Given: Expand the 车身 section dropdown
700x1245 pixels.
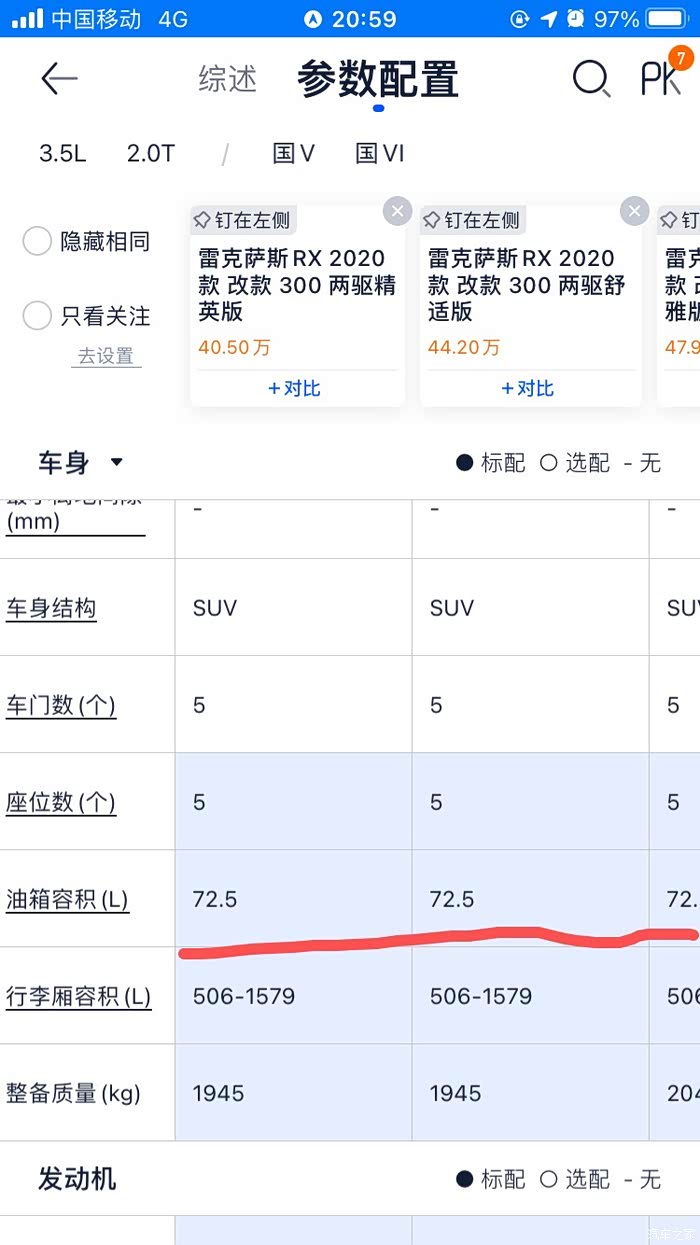Looking at the screenshot, I should coord(117,462).
